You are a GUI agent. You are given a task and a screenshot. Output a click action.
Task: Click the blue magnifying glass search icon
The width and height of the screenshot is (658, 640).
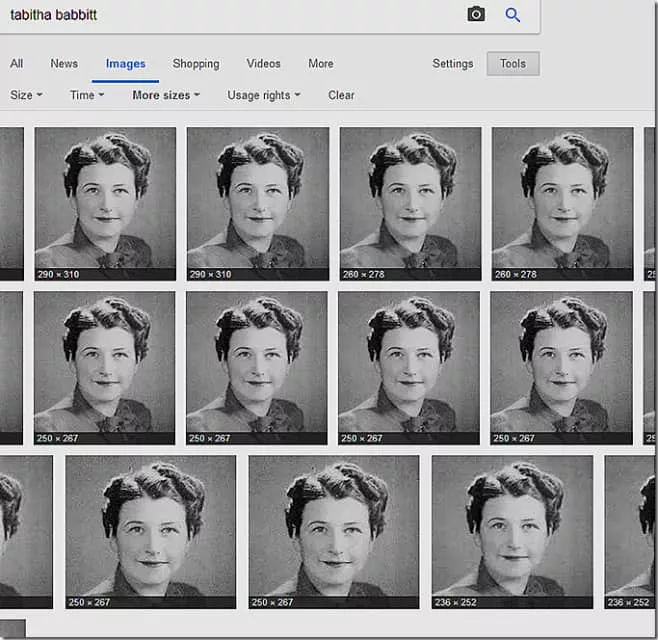(x=513, y=14)
